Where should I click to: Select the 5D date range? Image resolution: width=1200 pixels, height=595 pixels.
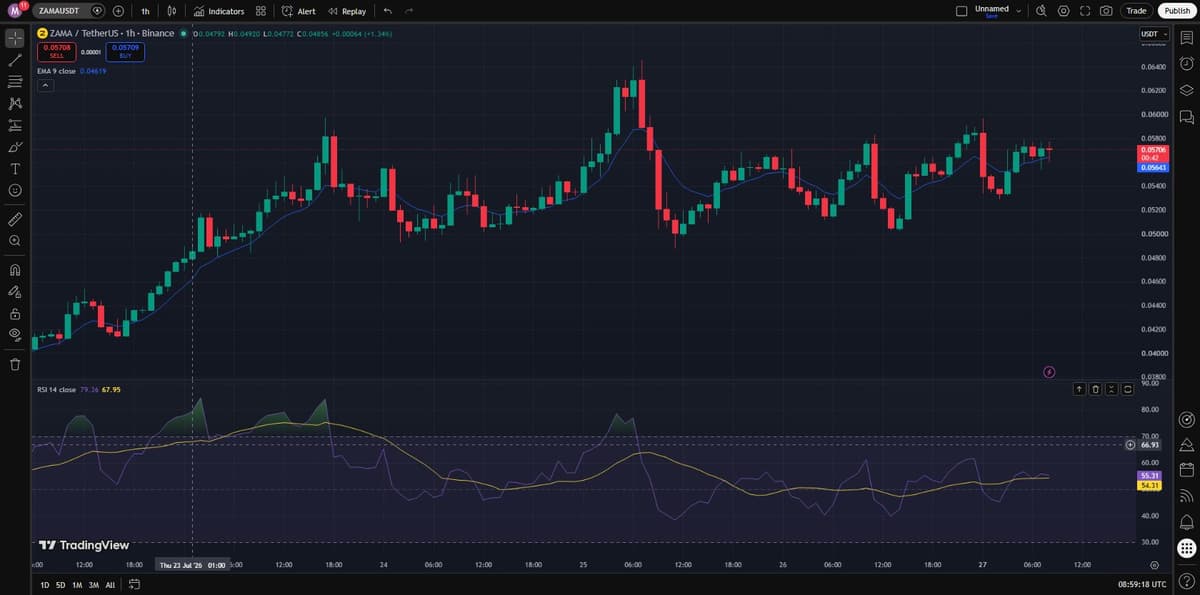(x=60, y=584)
